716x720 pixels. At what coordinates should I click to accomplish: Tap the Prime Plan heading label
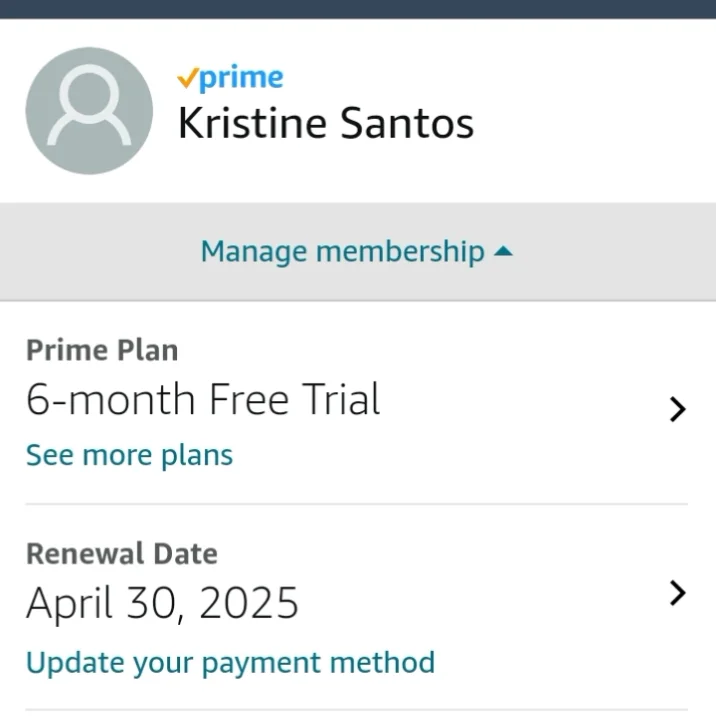(102, 350)
